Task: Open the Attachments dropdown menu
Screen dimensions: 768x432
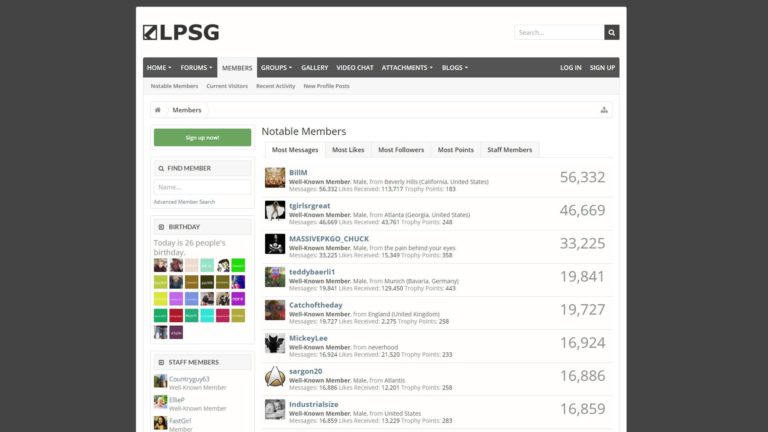Action: tap(407, 67)
